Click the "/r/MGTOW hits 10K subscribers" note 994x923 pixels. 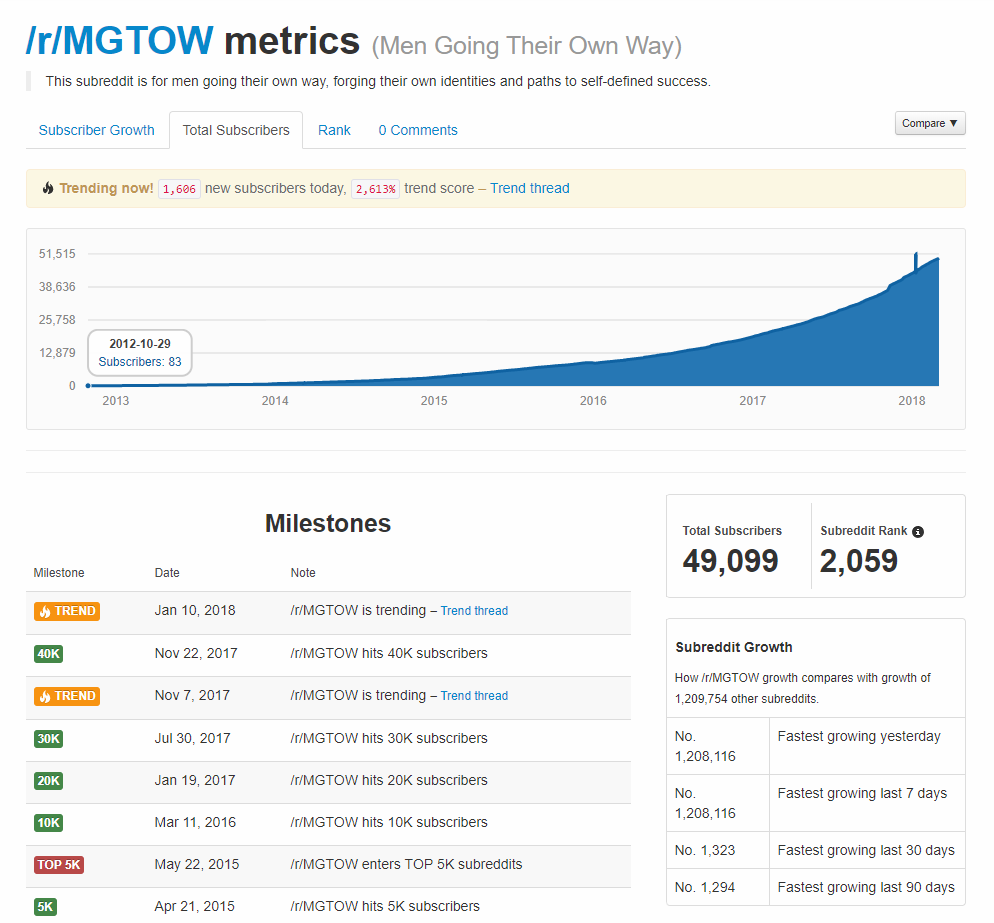coord(389,823)
